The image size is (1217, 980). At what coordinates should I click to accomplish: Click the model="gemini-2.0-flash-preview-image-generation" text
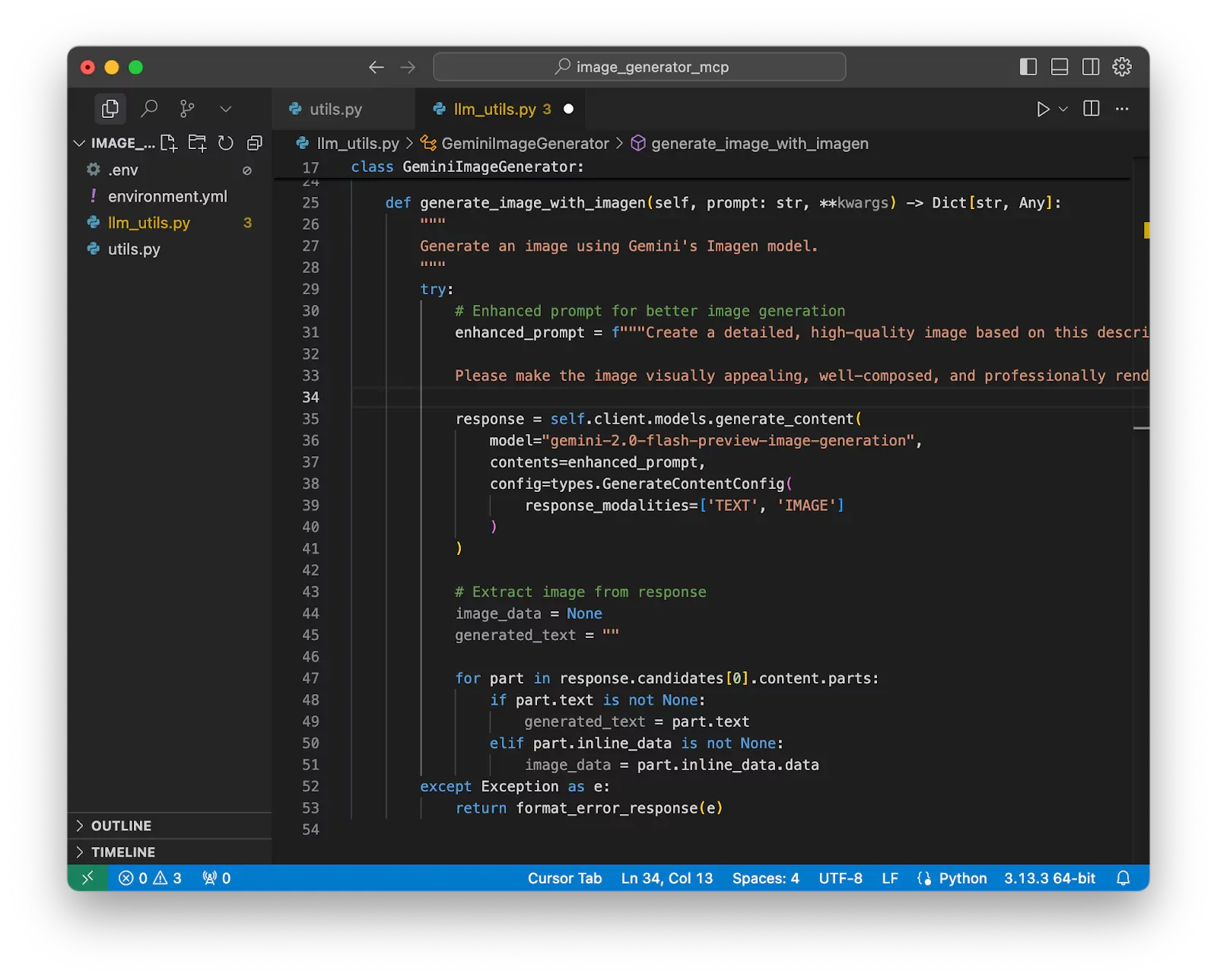click(705, 440)
